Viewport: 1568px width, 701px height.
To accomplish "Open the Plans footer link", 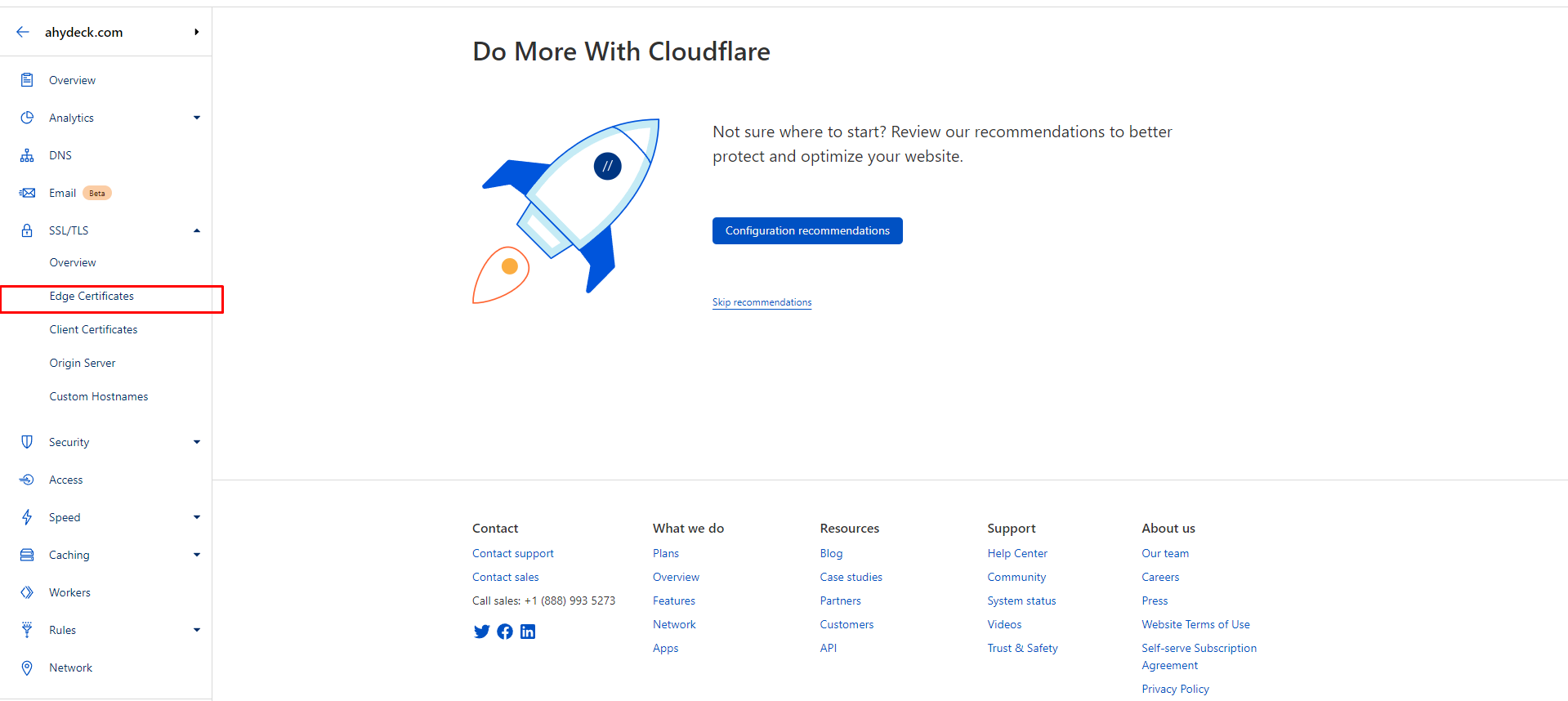I will tap(666, 553).
